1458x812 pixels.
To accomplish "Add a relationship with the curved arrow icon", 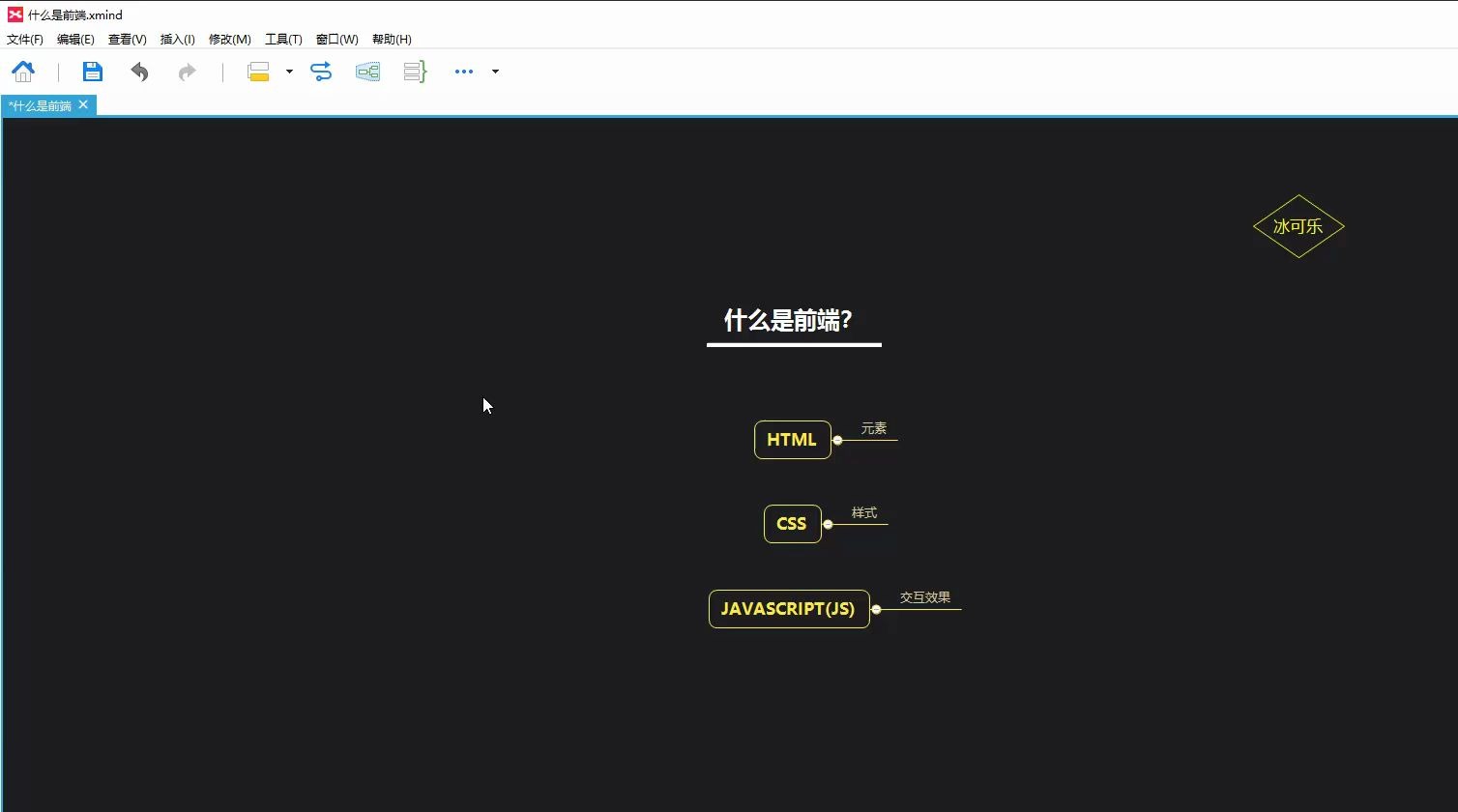I will pos(321,72).
